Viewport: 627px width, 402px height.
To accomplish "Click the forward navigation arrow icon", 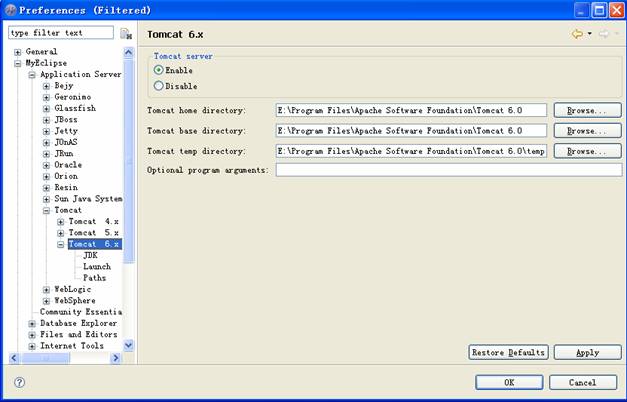I will pos(603,34).
